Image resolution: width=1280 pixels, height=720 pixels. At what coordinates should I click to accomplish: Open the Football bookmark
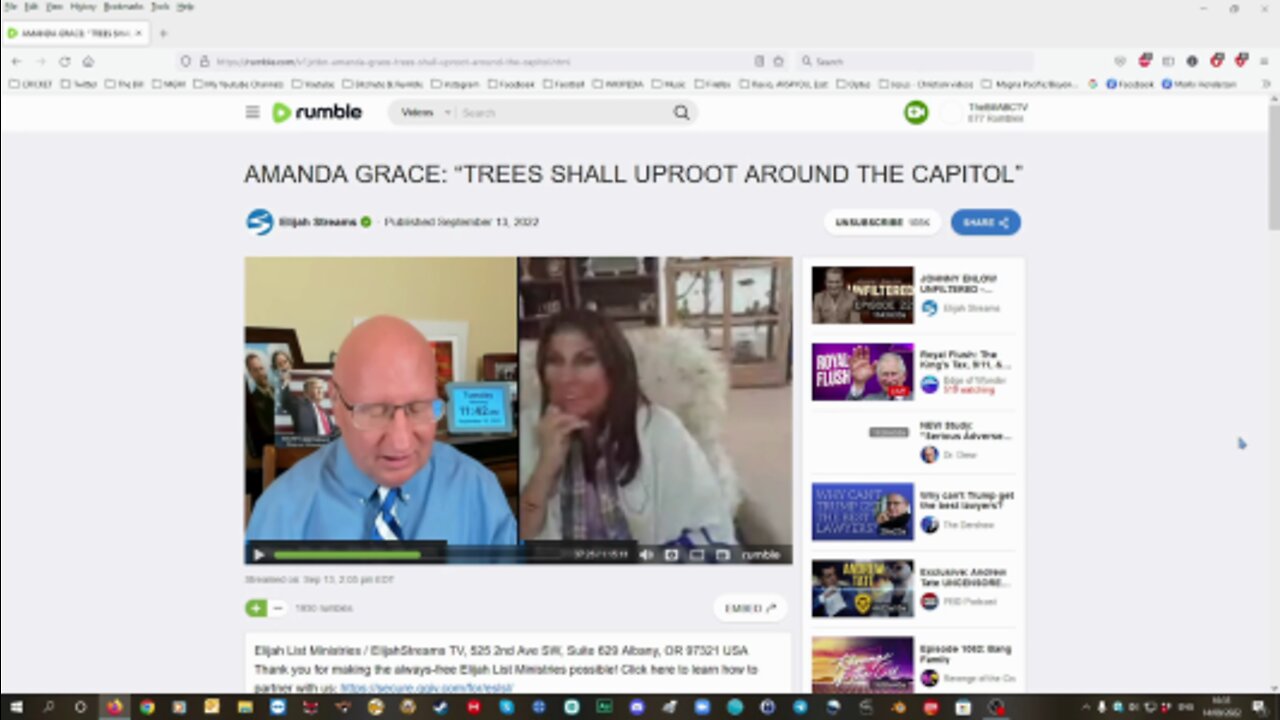pyautogui.click(x=564, y=85)
